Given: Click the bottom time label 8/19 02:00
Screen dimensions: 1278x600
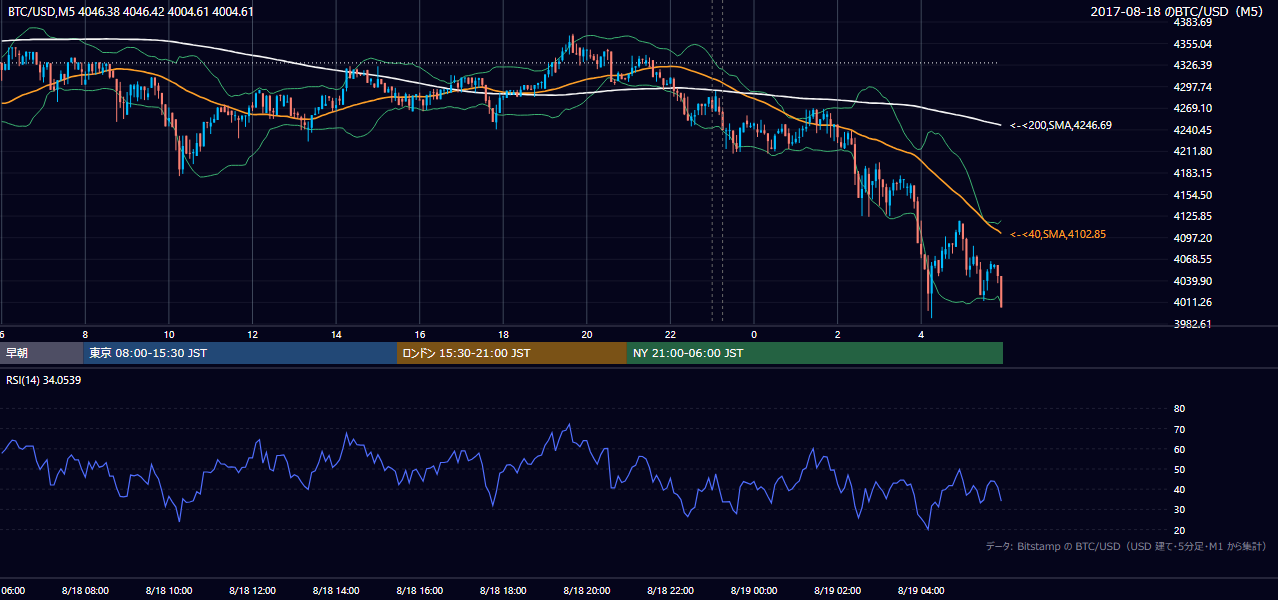Looking at the screenshot, I should [x=836, y=591].
